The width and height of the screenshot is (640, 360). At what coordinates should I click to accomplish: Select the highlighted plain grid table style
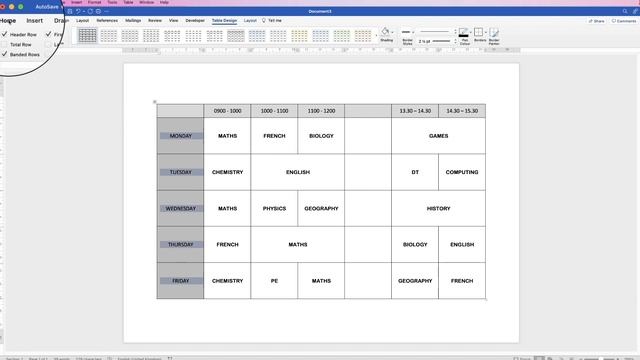pos(87,36)
